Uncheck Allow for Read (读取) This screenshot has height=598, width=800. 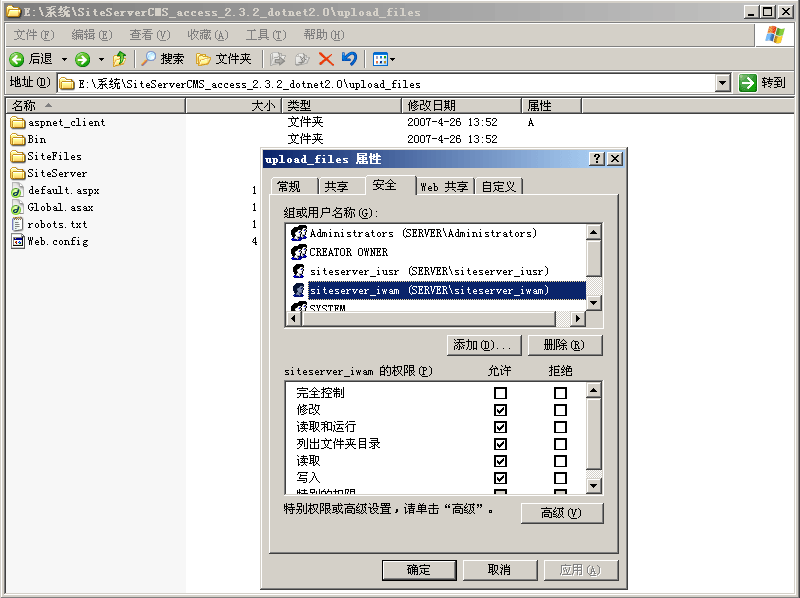coord(501,461)
